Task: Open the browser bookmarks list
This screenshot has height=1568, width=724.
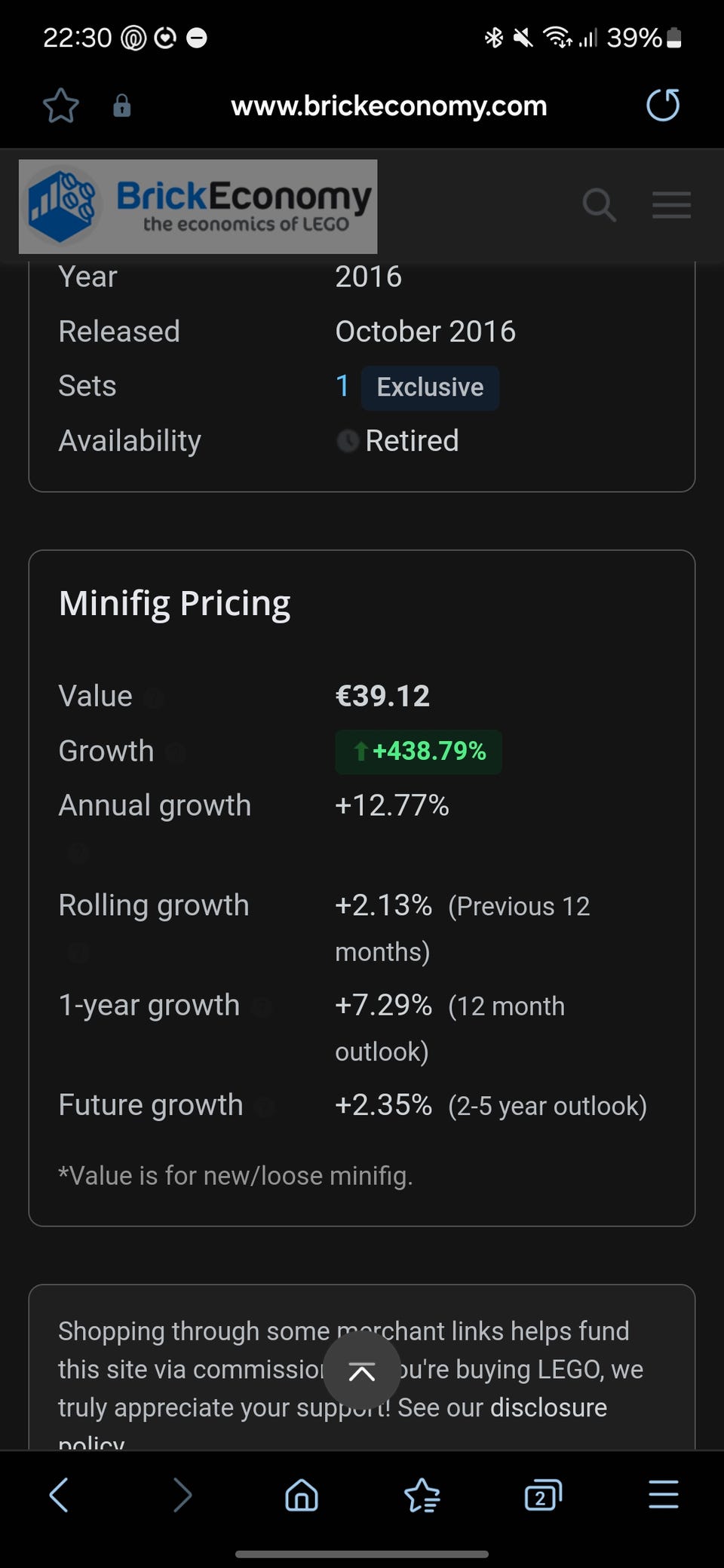Action: point(422,1494)
